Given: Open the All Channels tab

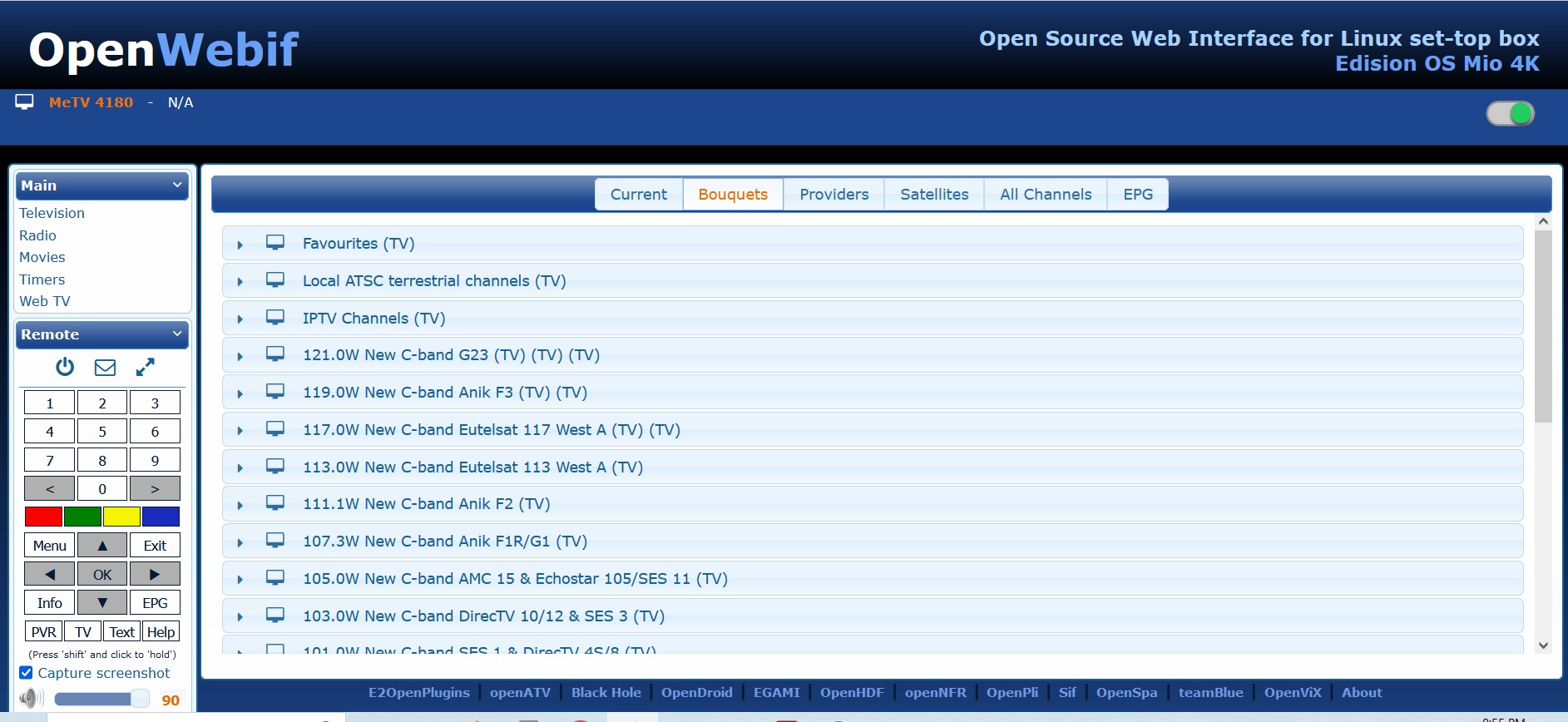Looking at the screenshot, I should pos(1045,195).
